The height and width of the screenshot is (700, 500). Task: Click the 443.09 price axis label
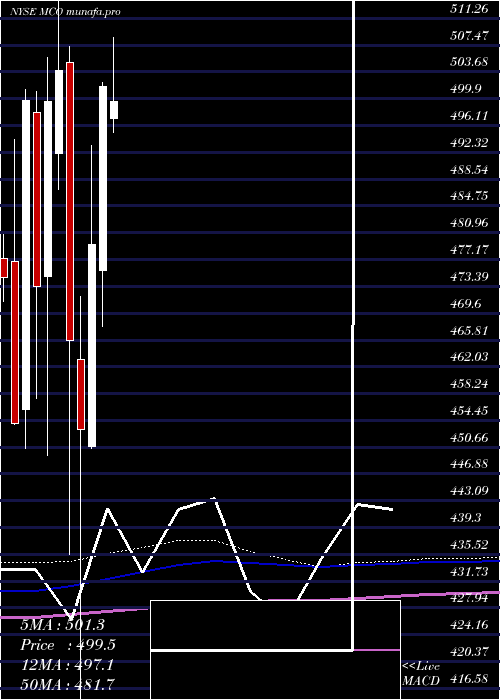coord(469,491)
